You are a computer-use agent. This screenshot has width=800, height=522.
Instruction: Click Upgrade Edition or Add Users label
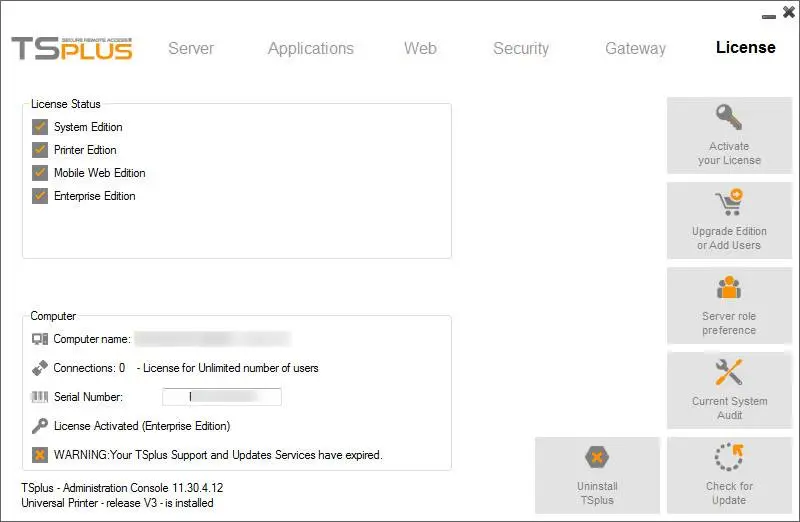coord(729,238)
